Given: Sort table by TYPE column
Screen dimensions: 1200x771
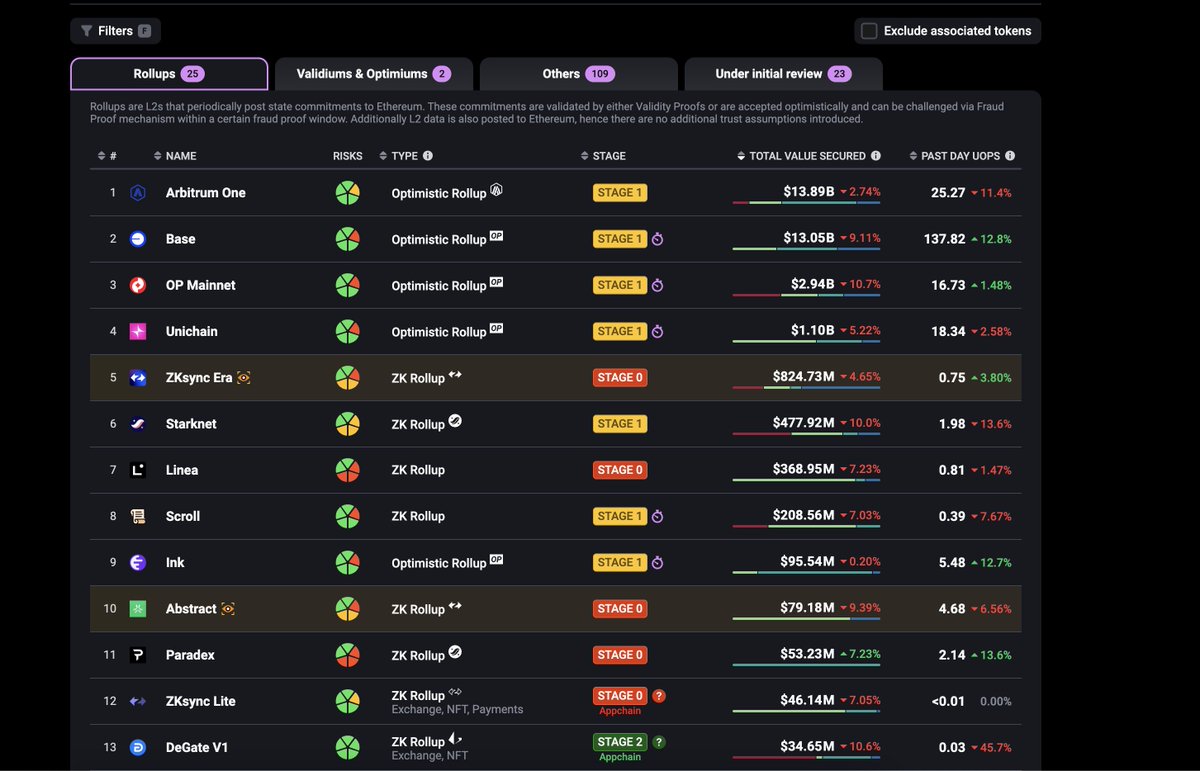Looking at the screenshot, I should (x=398, y=156).
